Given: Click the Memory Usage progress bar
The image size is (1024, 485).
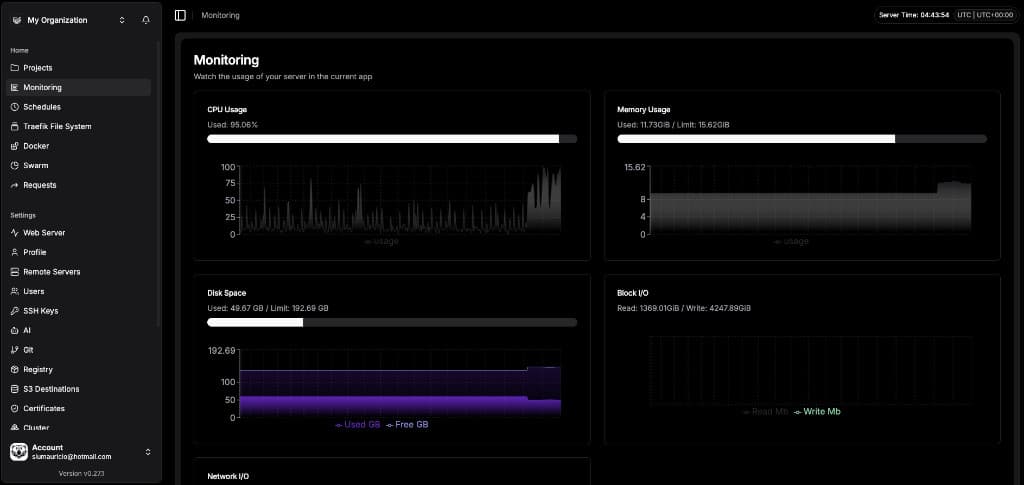Looking at the screenshot, I should [802, 139].
